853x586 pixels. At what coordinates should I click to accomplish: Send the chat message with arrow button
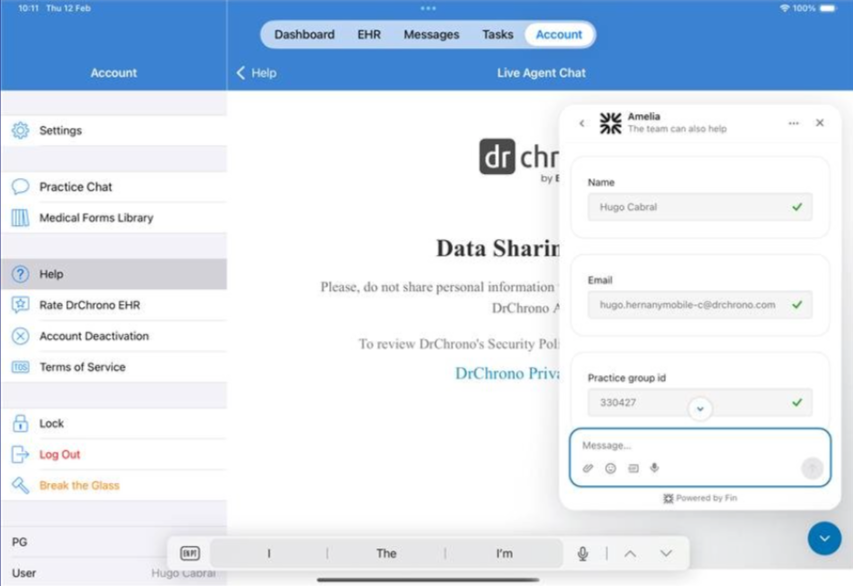812,468
